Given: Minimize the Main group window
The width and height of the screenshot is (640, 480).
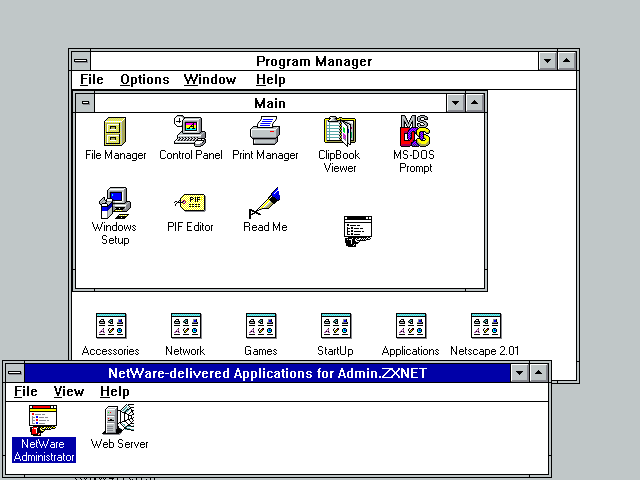Looking at the screenshot, I should pos(456,103).
